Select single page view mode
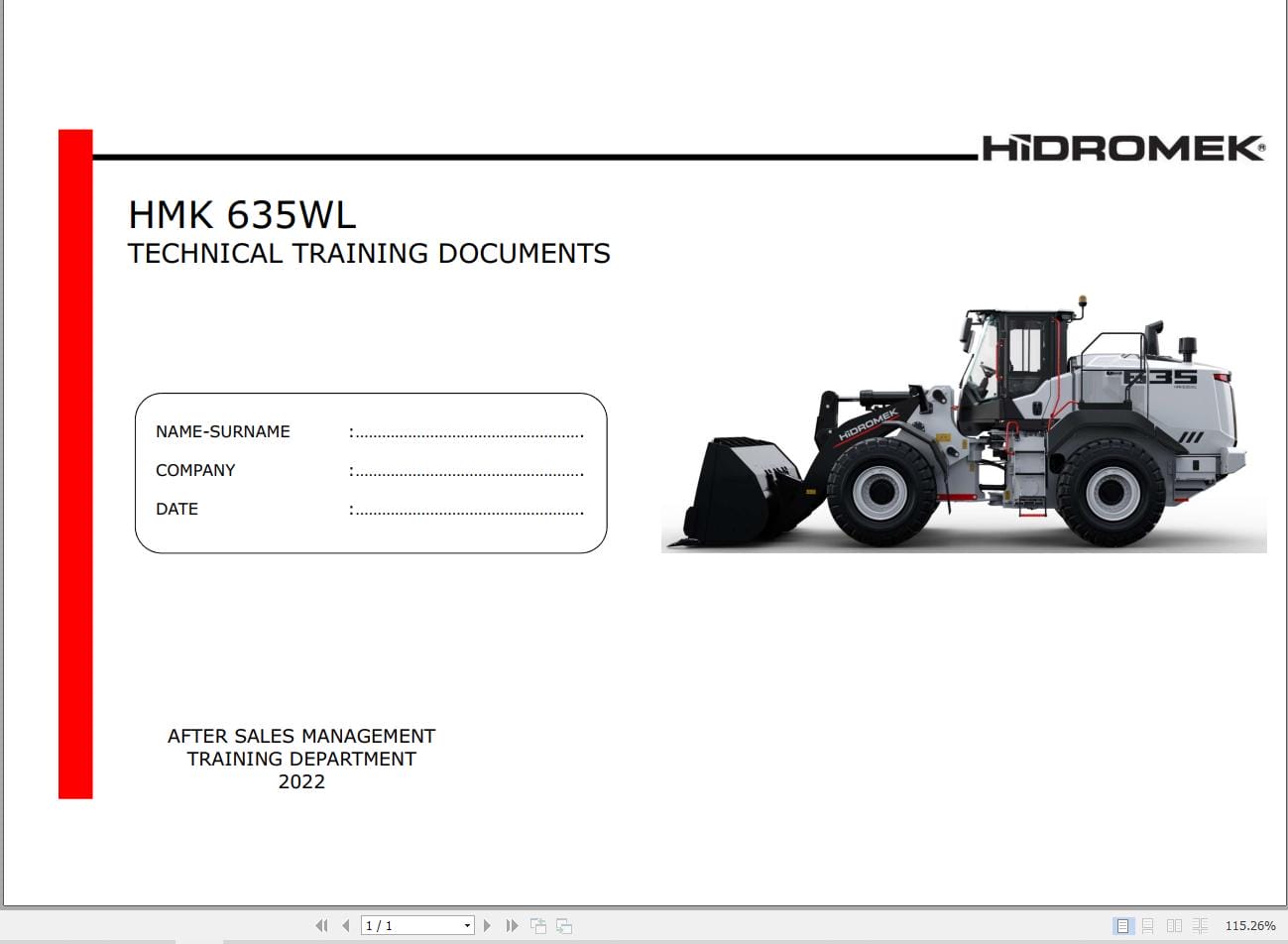Screen dimensions: 1288x944 (1122, 925)
